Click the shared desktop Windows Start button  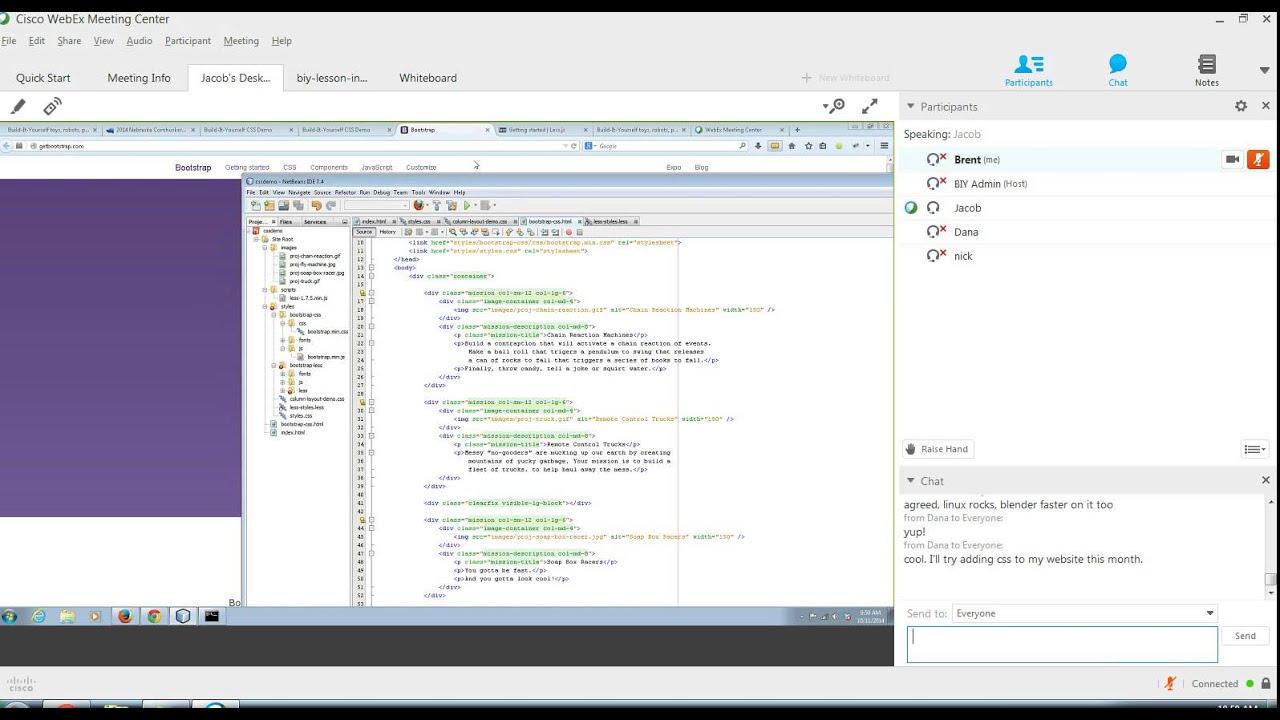(x=10, y=616)
